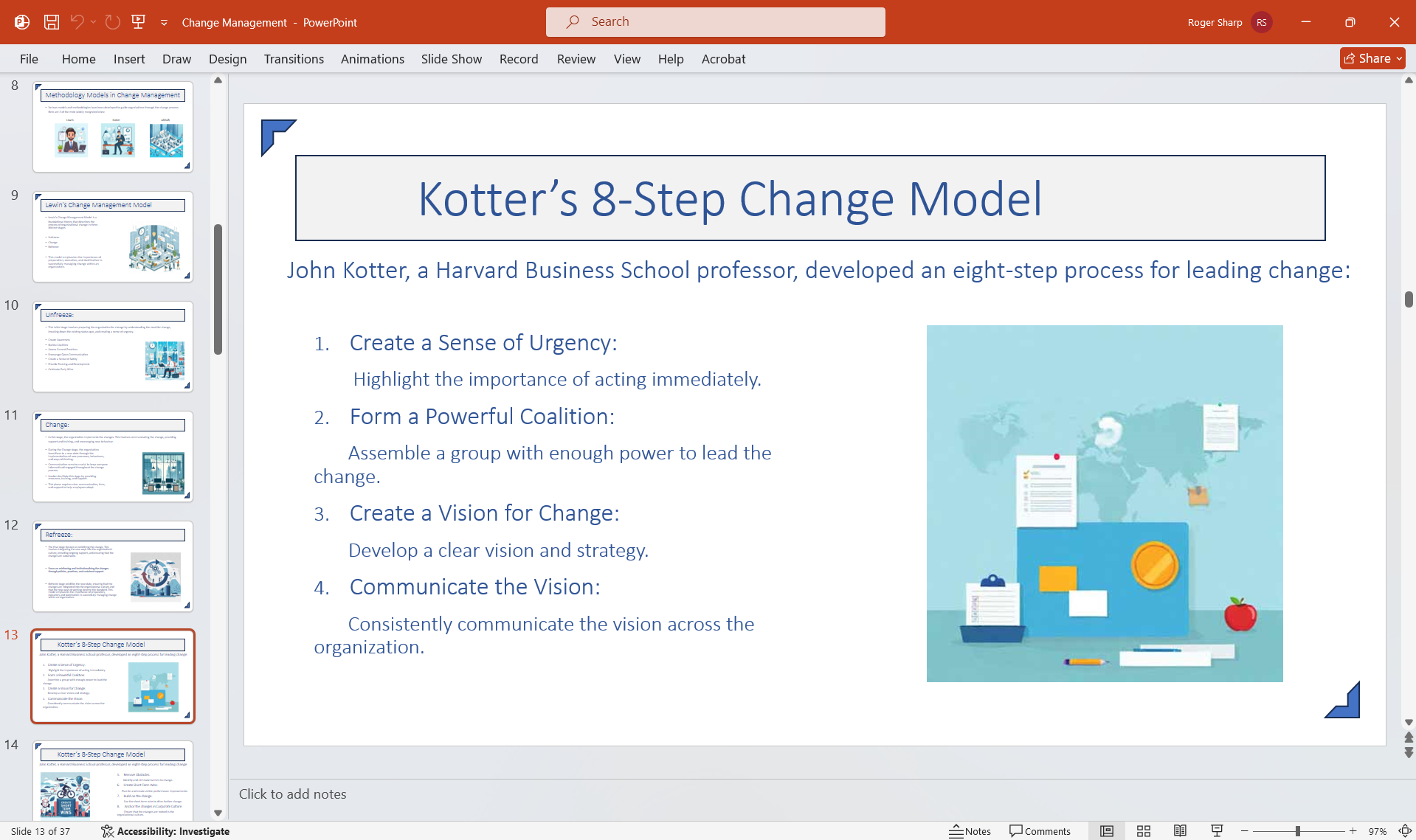Open the Review tab
1416x840 pixels.
[576, 59]
